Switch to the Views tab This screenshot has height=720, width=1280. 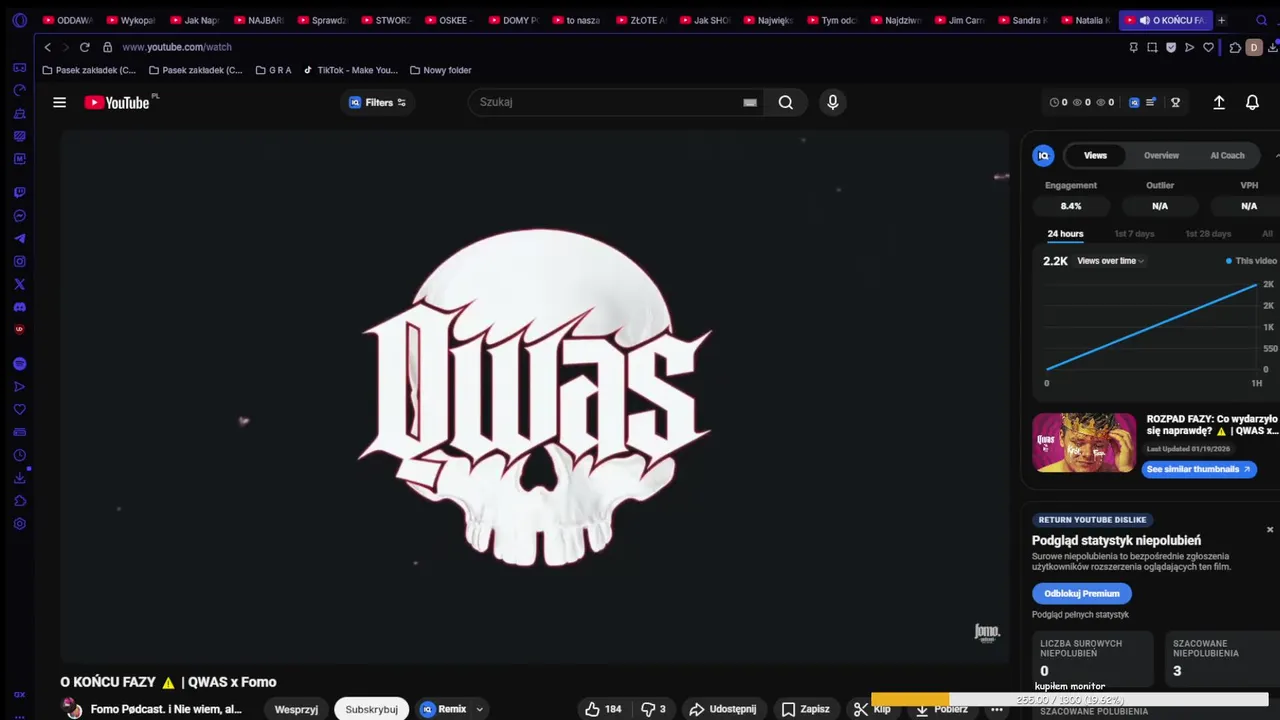pyautogui.click(x=1095, y=155)
